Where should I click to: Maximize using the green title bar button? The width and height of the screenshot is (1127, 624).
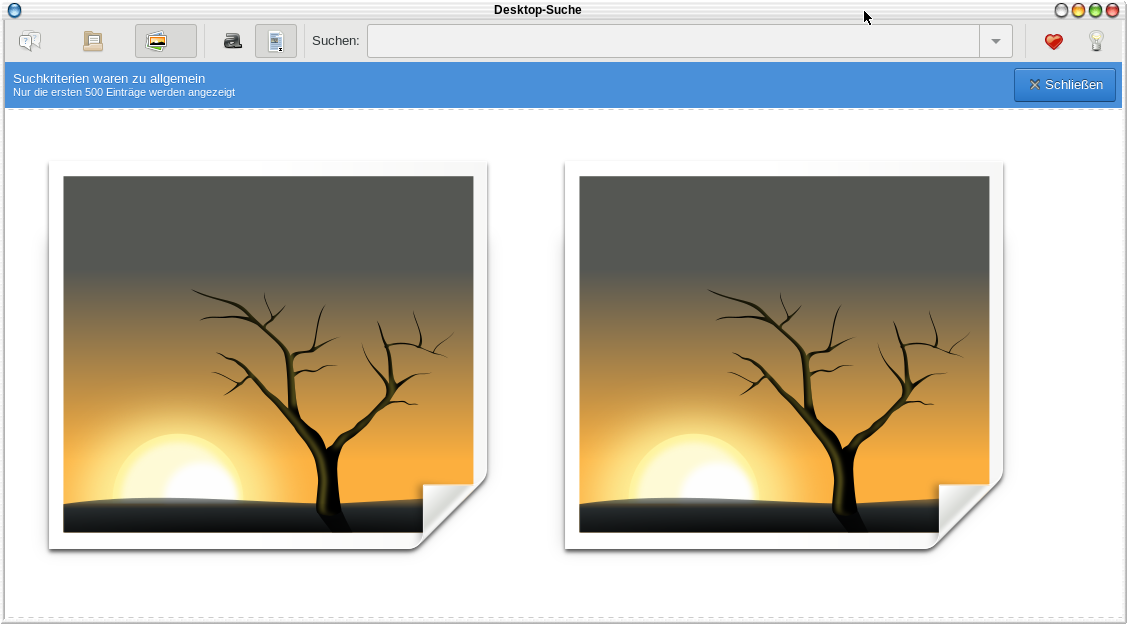[1095, 10]
